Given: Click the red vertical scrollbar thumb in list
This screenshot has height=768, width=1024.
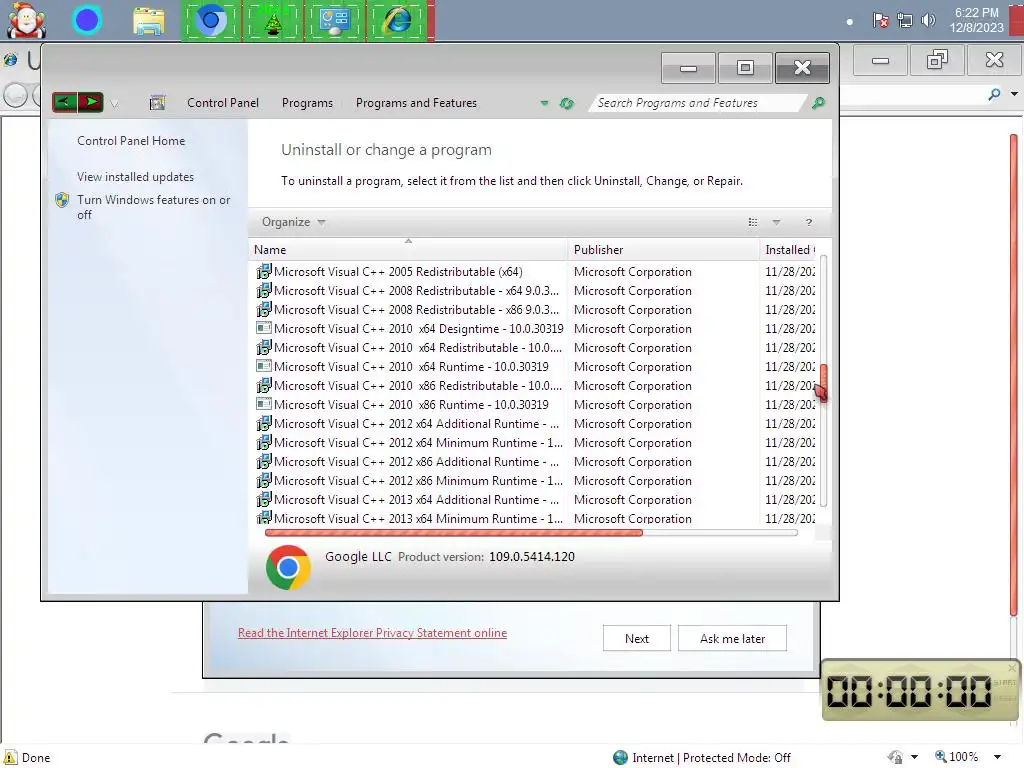Looking at the screenshot, I should point(823,383).
